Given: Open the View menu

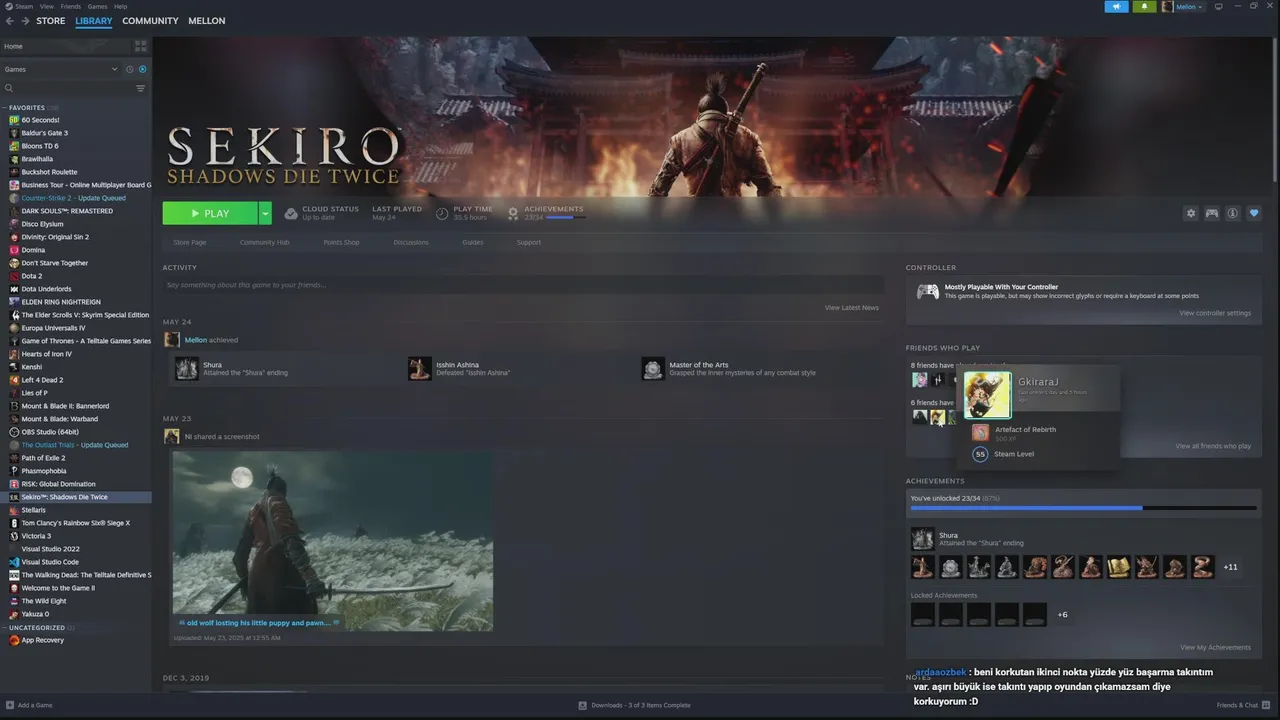Looking at the screenshot, I should (47, 6).
